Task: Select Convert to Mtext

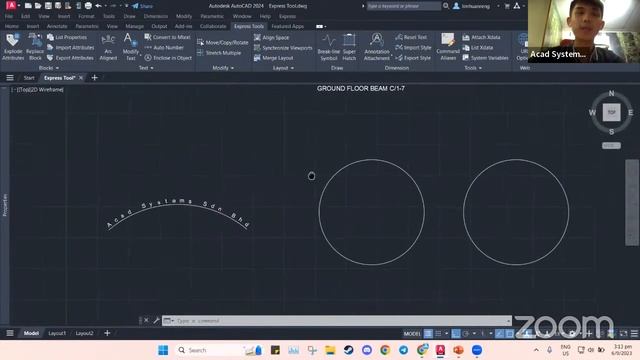Action: tap(168, 37)
